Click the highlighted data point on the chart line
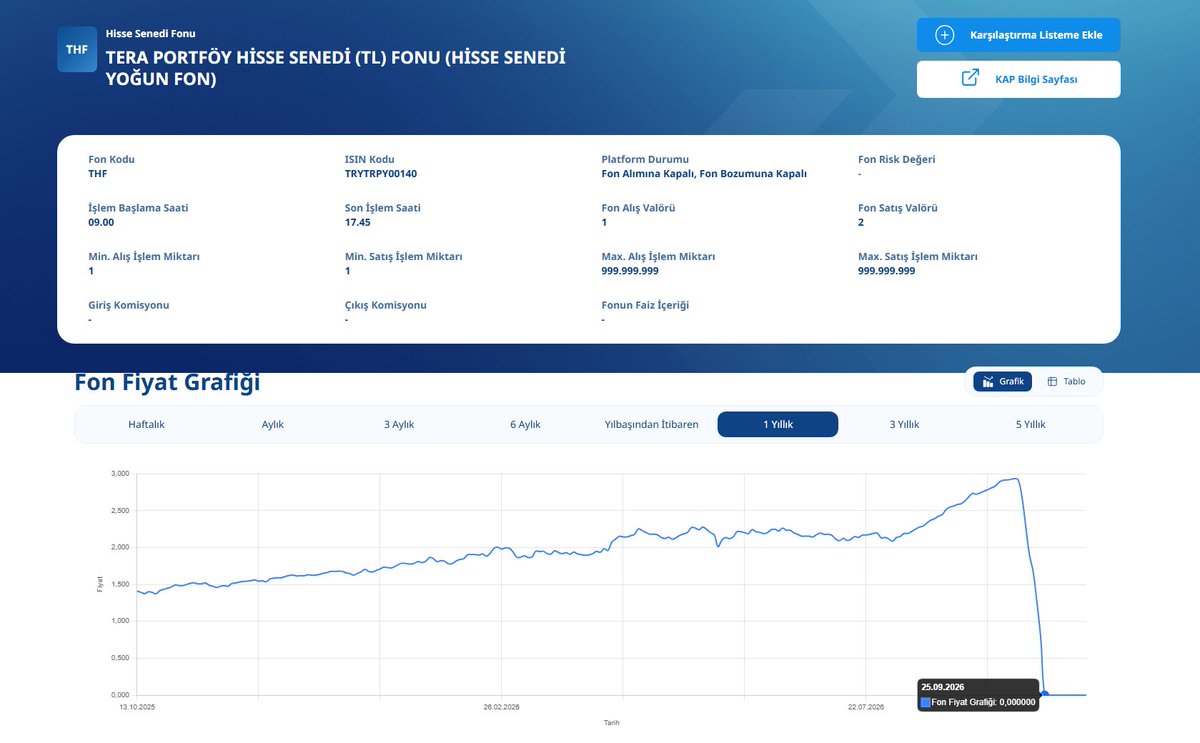This screenshot has width=1200, height=743. pyautogui.click(x=1045, y=694)
